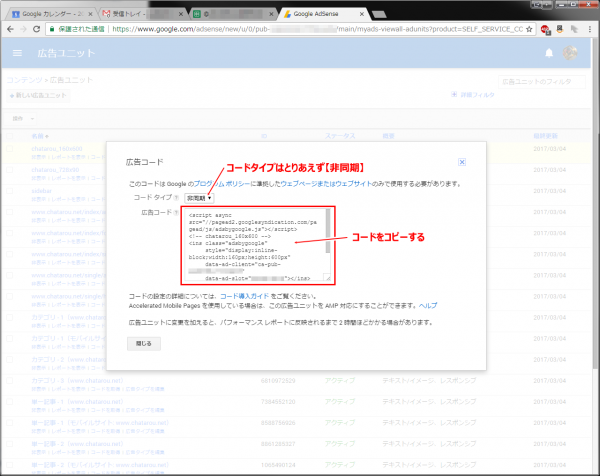Sort by the 名前 column header
Screen dimensions: 600x476
tap(40, 136)
